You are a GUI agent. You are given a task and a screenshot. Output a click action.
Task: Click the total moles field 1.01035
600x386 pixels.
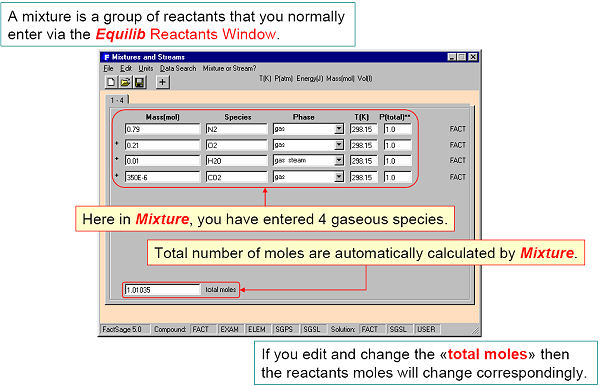coord(163,290)
